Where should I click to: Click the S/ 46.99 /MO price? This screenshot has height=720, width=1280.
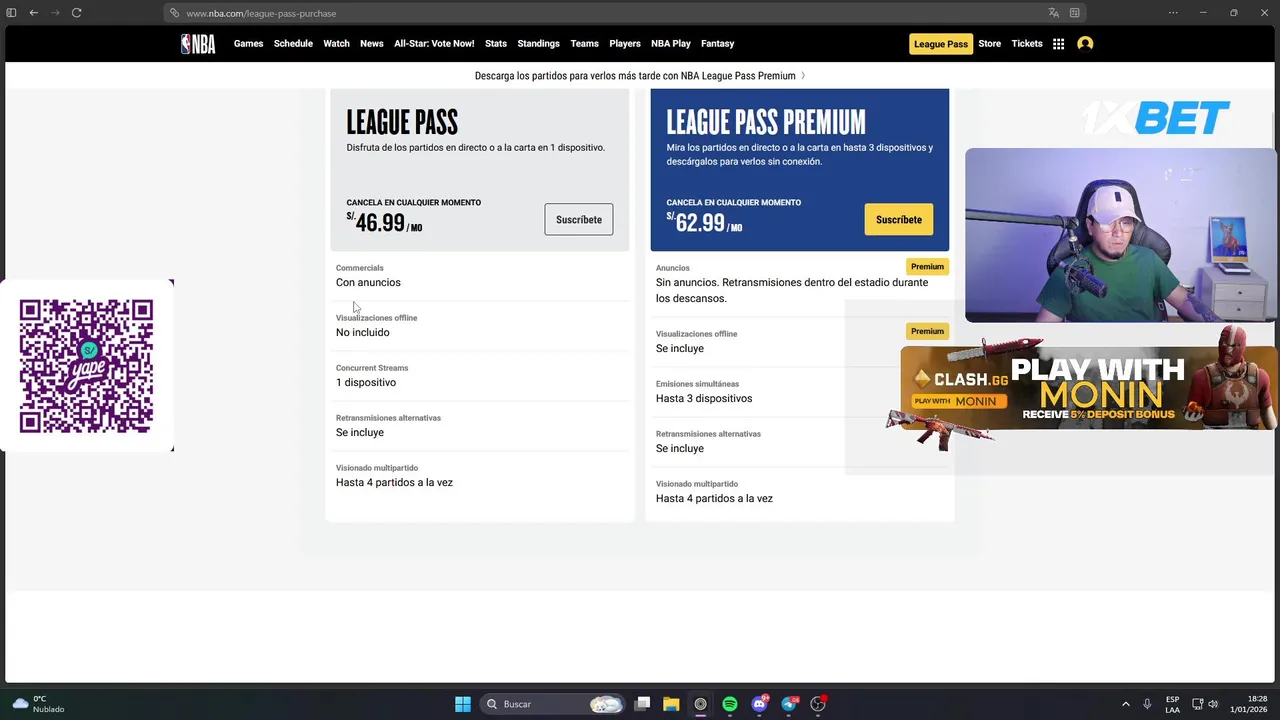[x=384, y=223]
